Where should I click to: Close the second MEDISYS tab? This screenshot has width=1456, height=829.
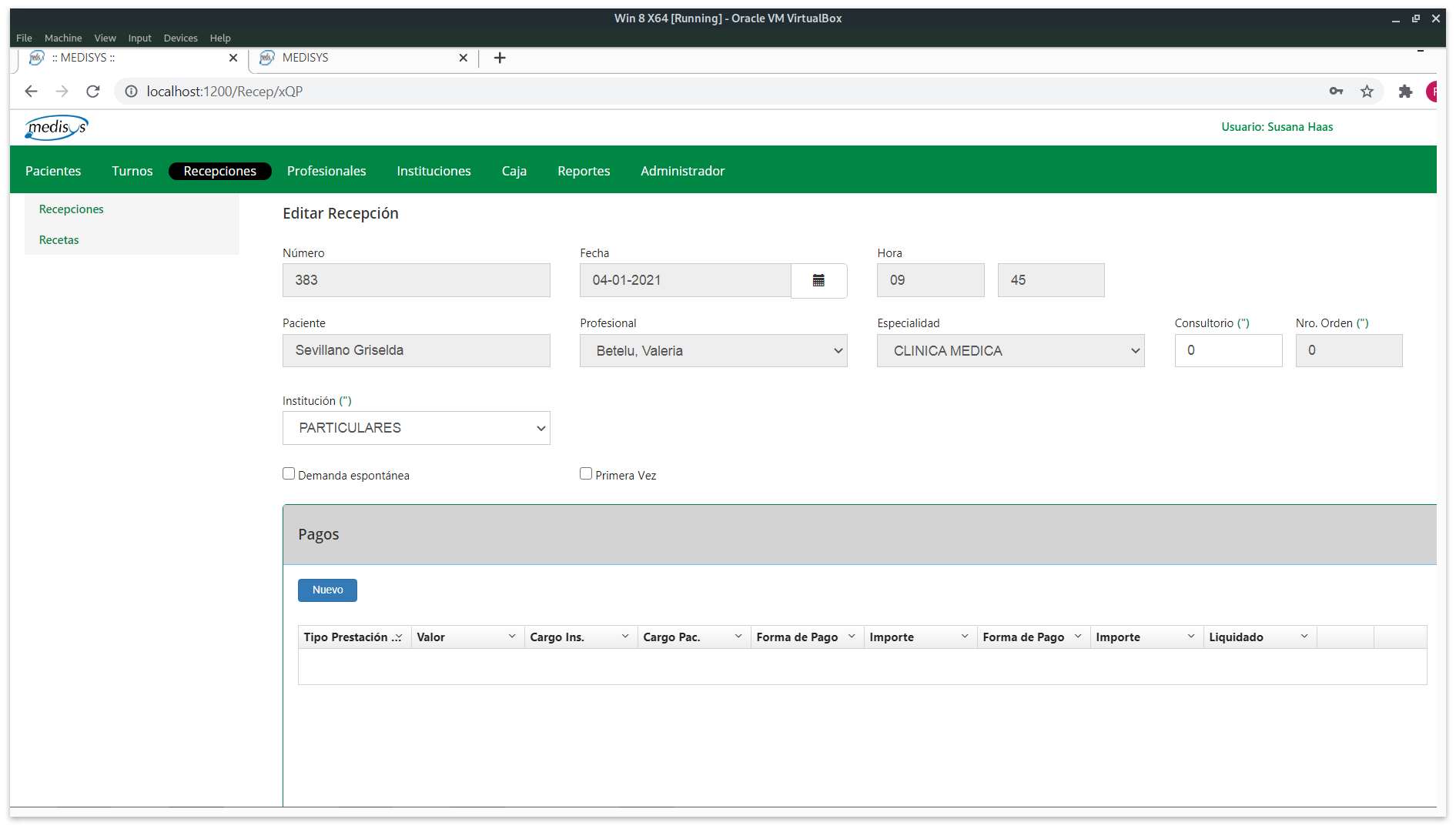coord(464,58)
